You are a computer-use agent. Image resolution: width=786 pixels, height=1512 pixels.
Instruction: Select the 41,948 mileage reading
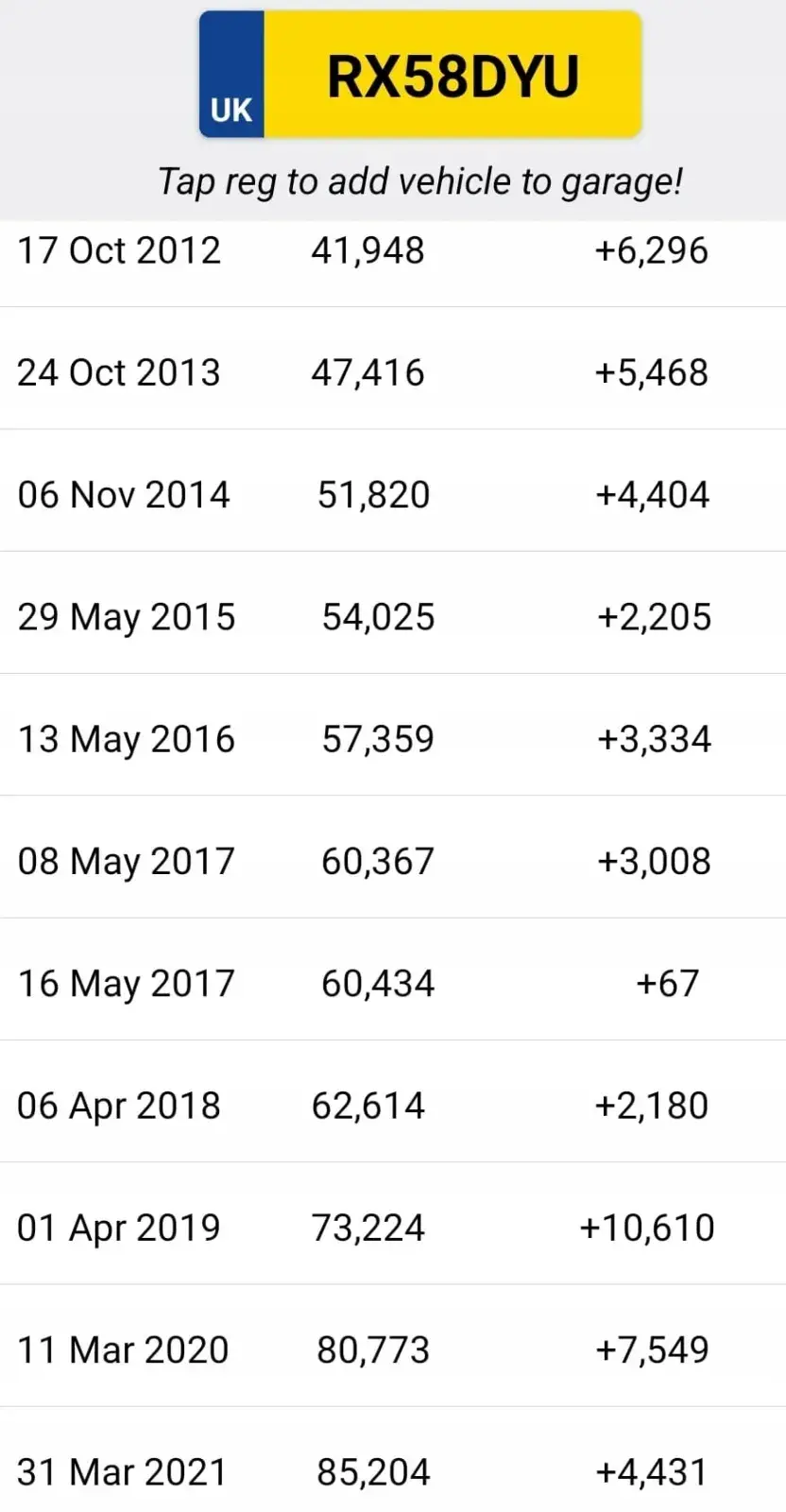[367, 250]
